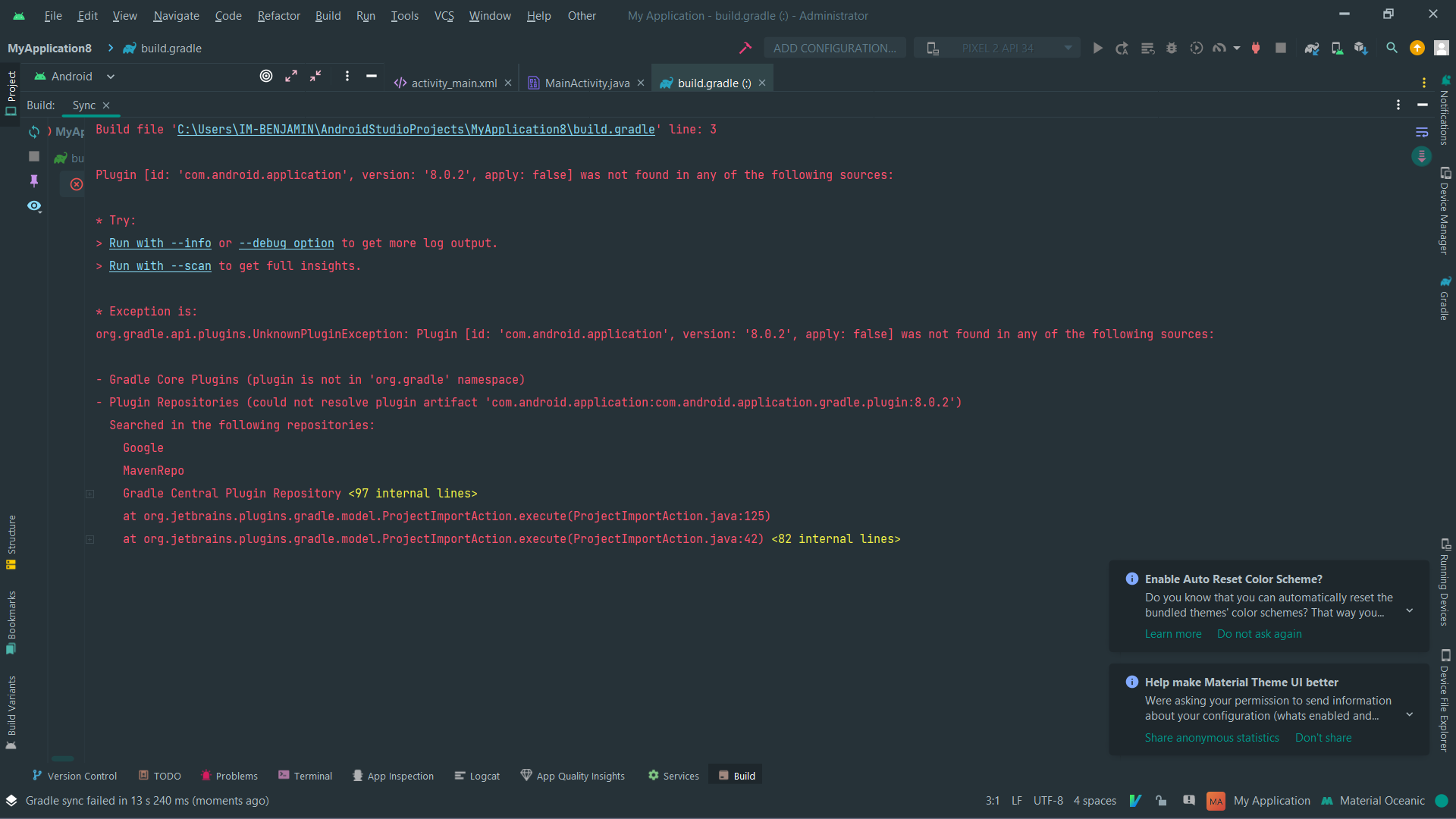Open Version Control tool window
The image size is (1456, 819).
(74, 776)
